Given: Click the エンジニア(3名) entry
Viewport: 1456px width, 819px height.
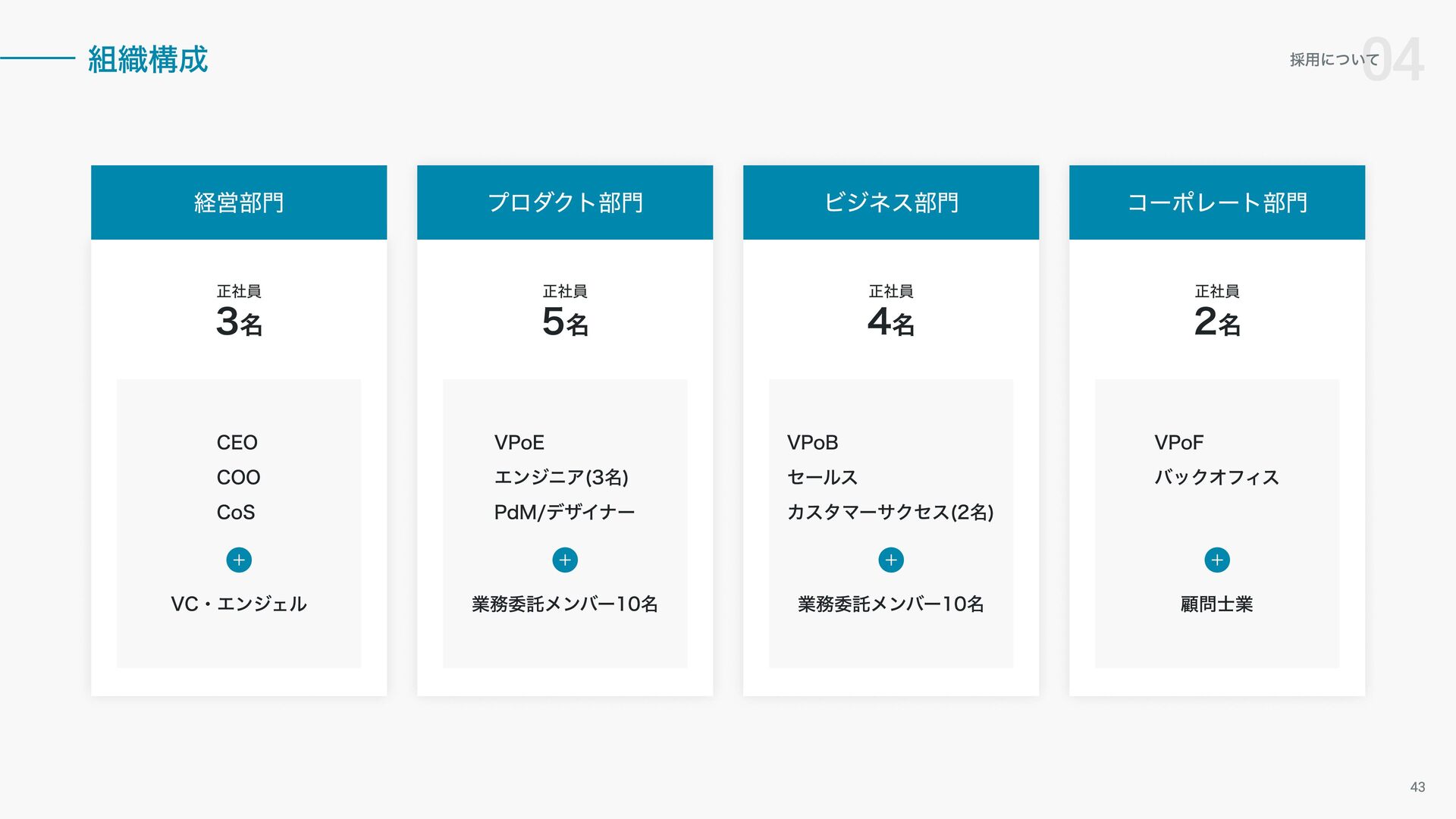Looking at the screenshot, I should (561, 477).
